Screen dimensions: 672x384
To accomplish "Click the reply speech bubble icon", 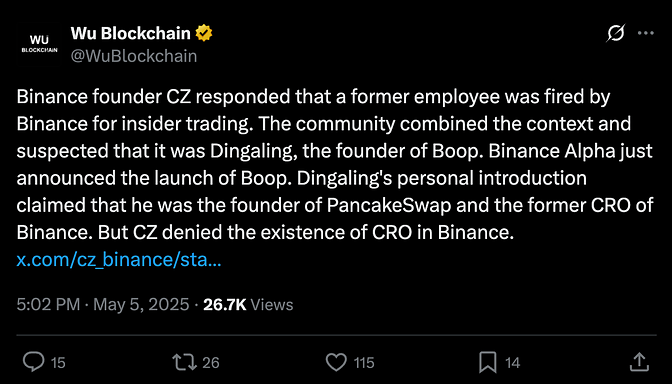I will 33,362.
